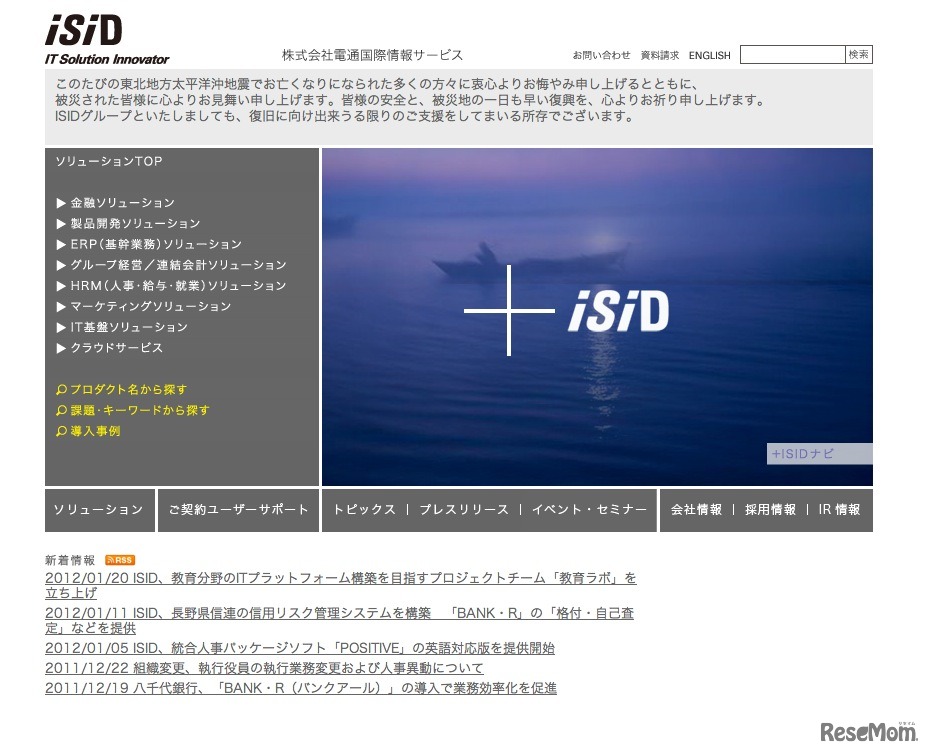Open 導入事例 case studies link
Image resolution: width=931 pixels, height=755 pixels.
tap(95, 432)
